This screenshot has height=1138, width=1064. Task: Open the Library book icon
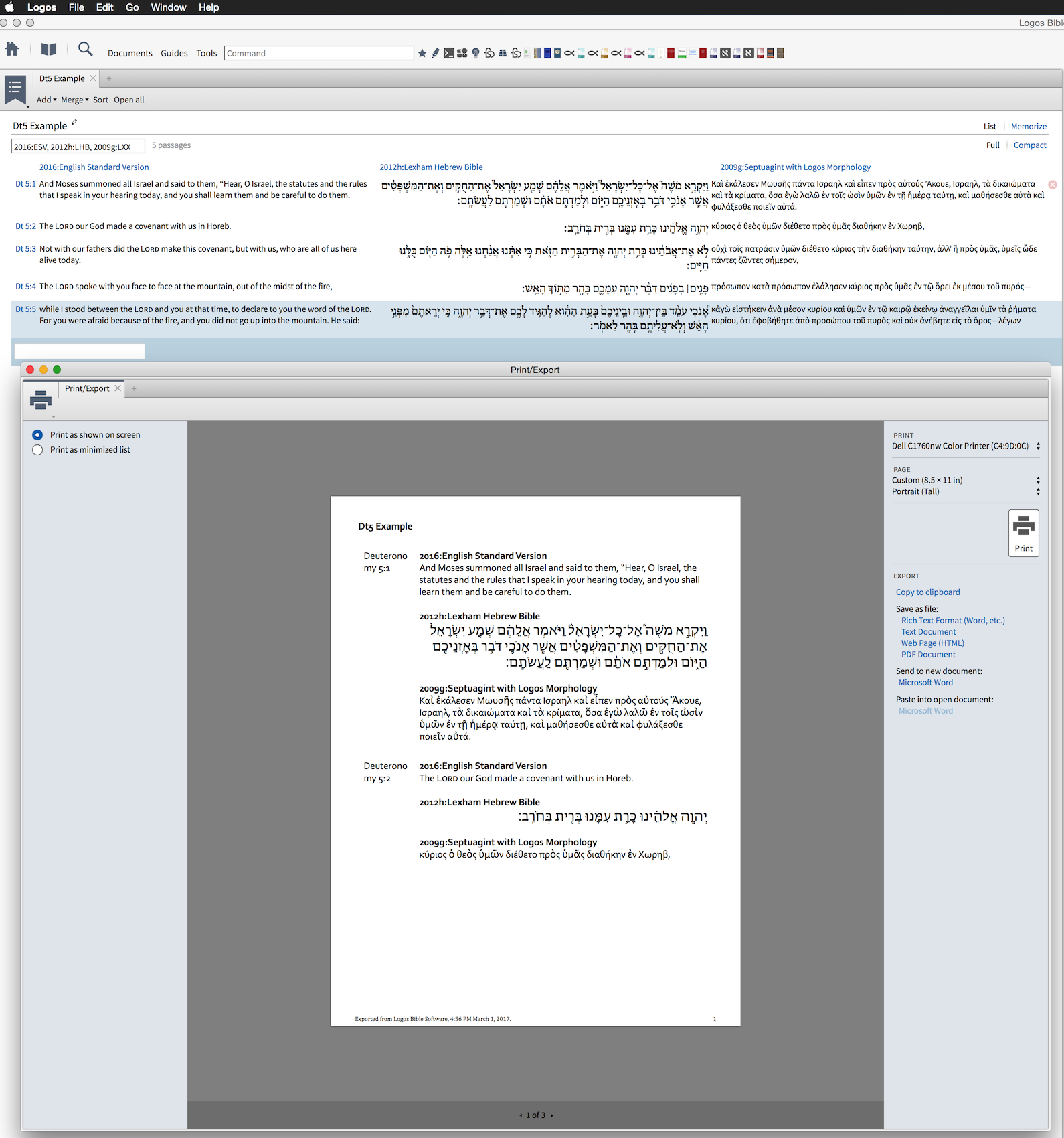(x=49, y=49)
